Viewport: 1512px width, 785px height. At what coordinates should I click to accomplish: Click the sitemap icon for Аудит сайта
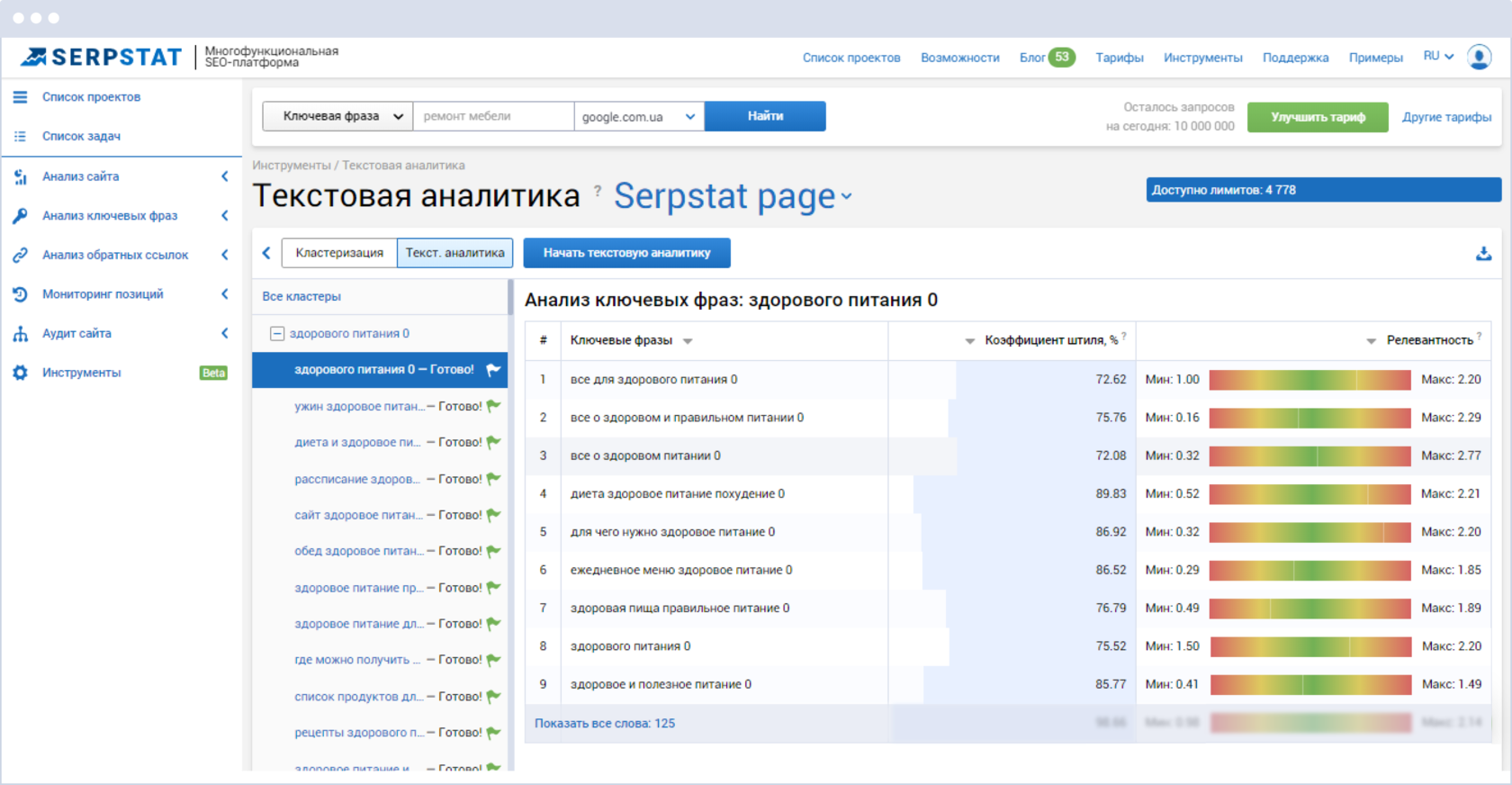[20, 334]
